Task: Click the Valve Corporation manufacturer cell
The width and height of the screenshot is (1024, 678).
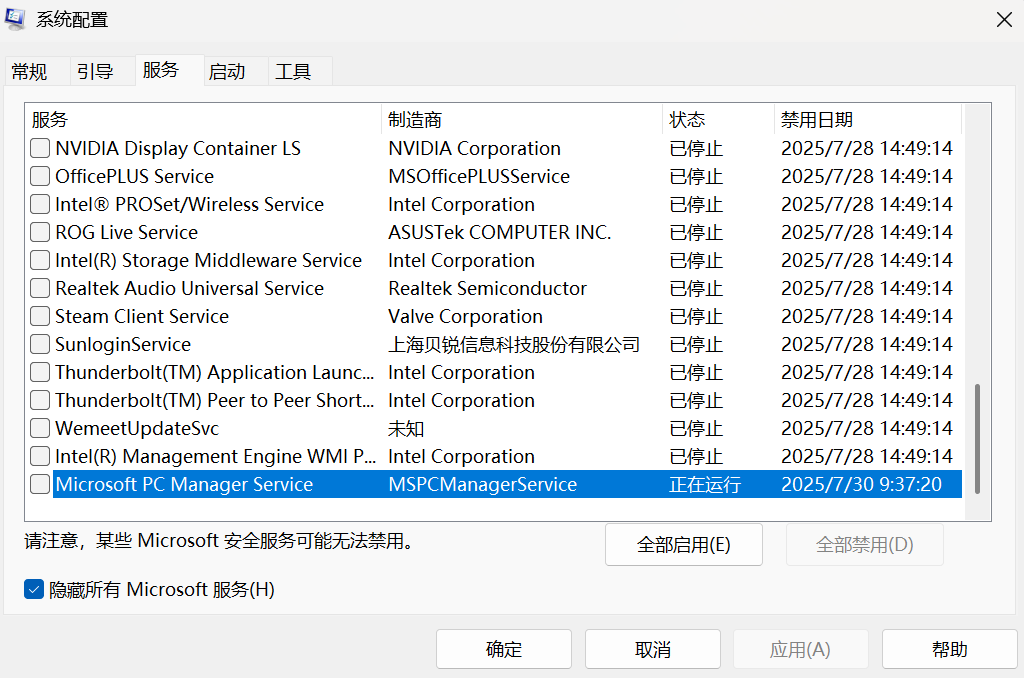Action: click(466, 316)
